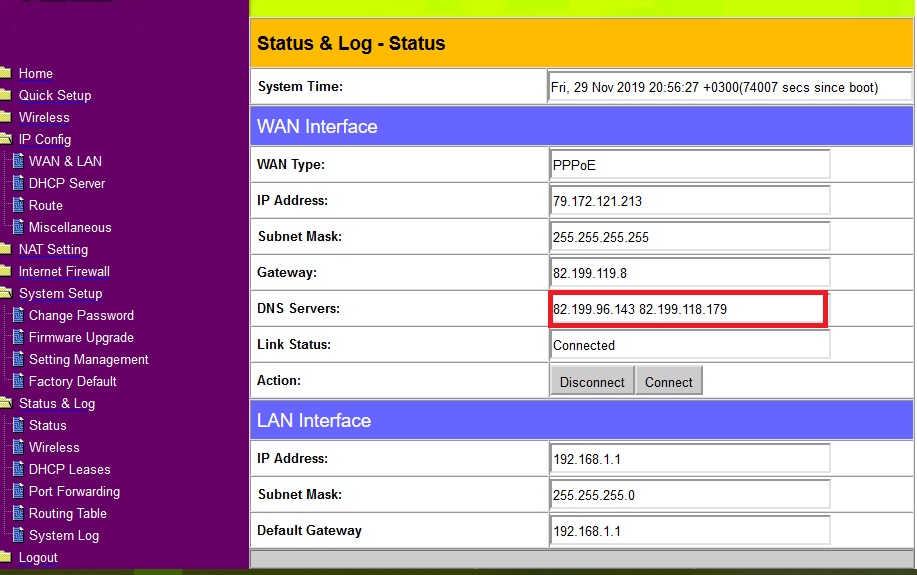Screen dimensions: 917x575
Task: Click the NAT Setting folder icon
Action: 5,249
